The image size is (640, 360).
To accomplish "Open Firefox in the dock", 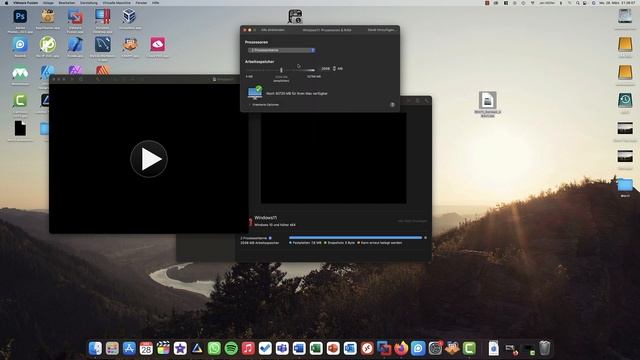I will pos(401,348).
